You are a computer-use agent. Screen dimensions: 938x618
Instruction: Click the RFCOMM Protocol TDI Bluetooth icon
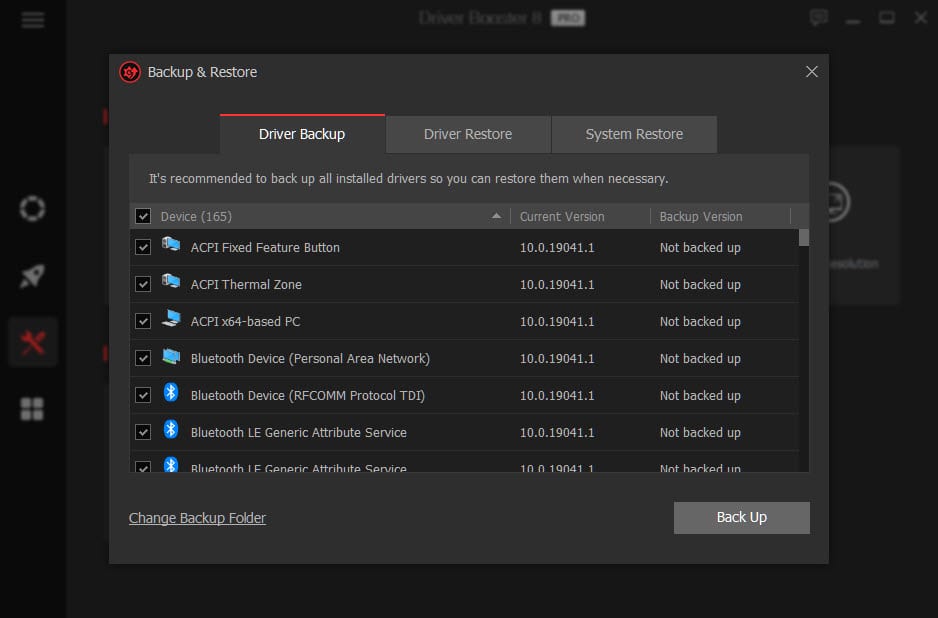pyautogui.click(x=171, y=392)
